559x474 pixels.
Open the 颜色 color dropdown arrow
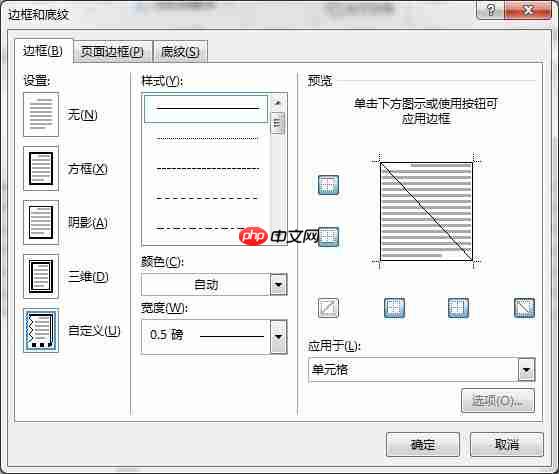[x=279, y=284]
